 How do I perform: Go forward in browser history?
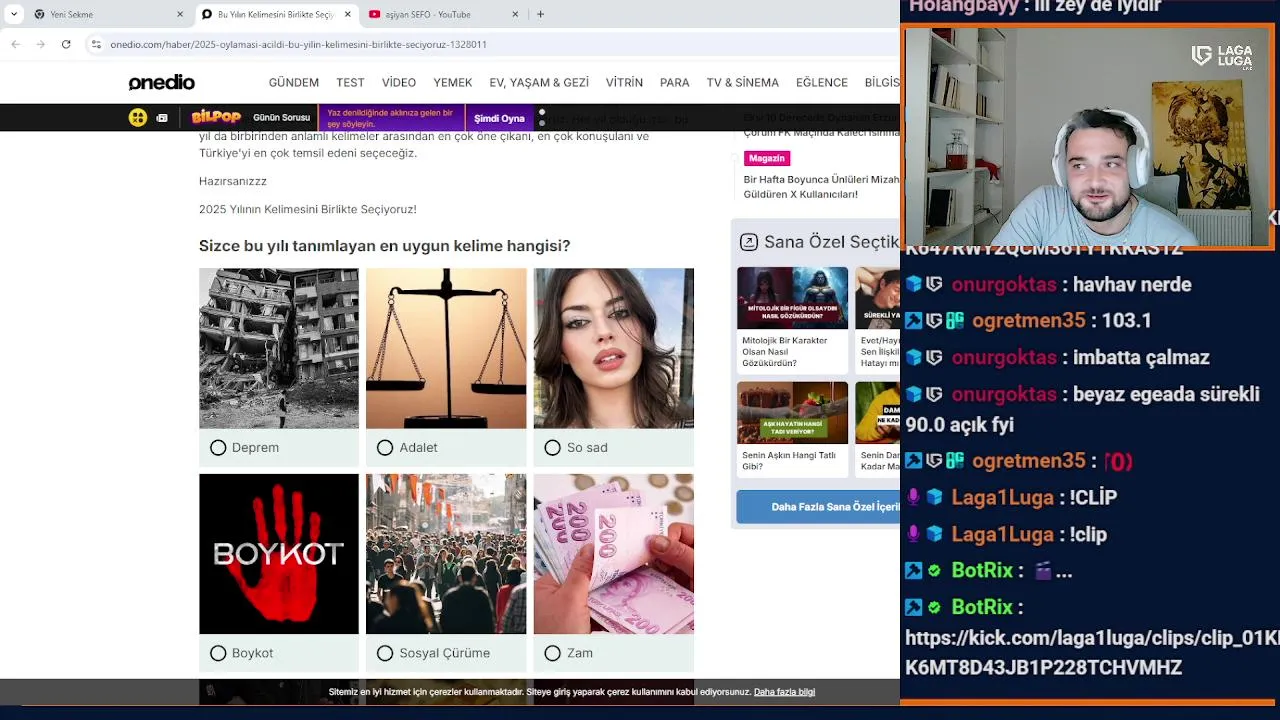(40, 44)
